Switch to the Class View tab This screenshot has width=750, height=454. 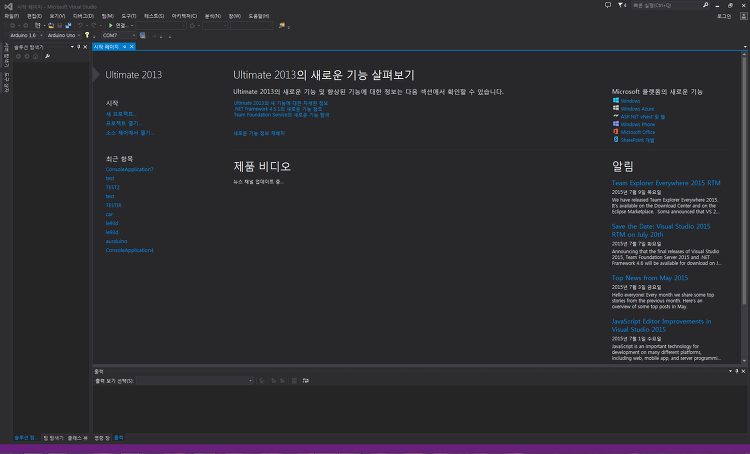77,438
